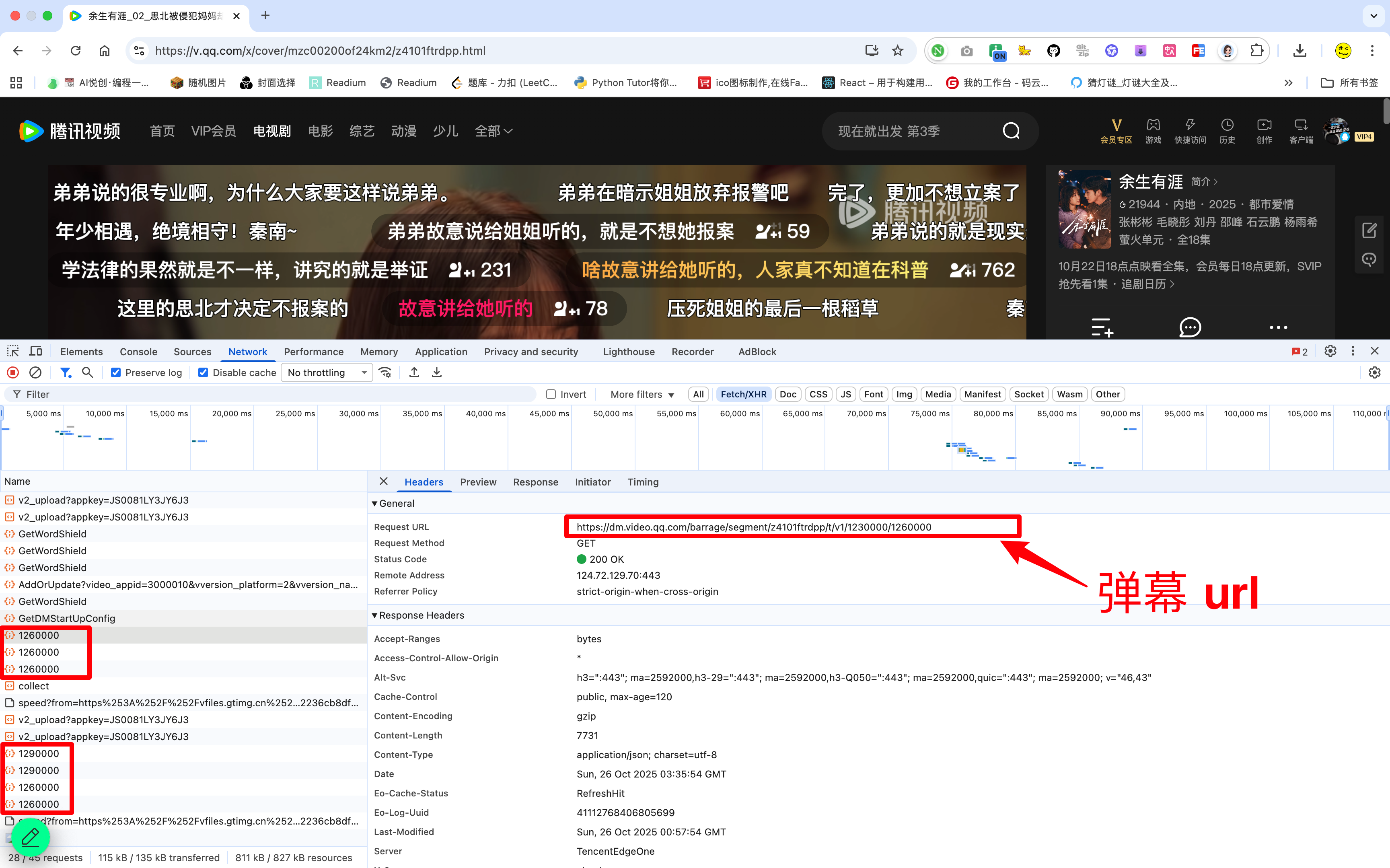Screen dimensions: 1390x868
Task: Open browser extensions puzzle icon
Action: click(1257, 51)
